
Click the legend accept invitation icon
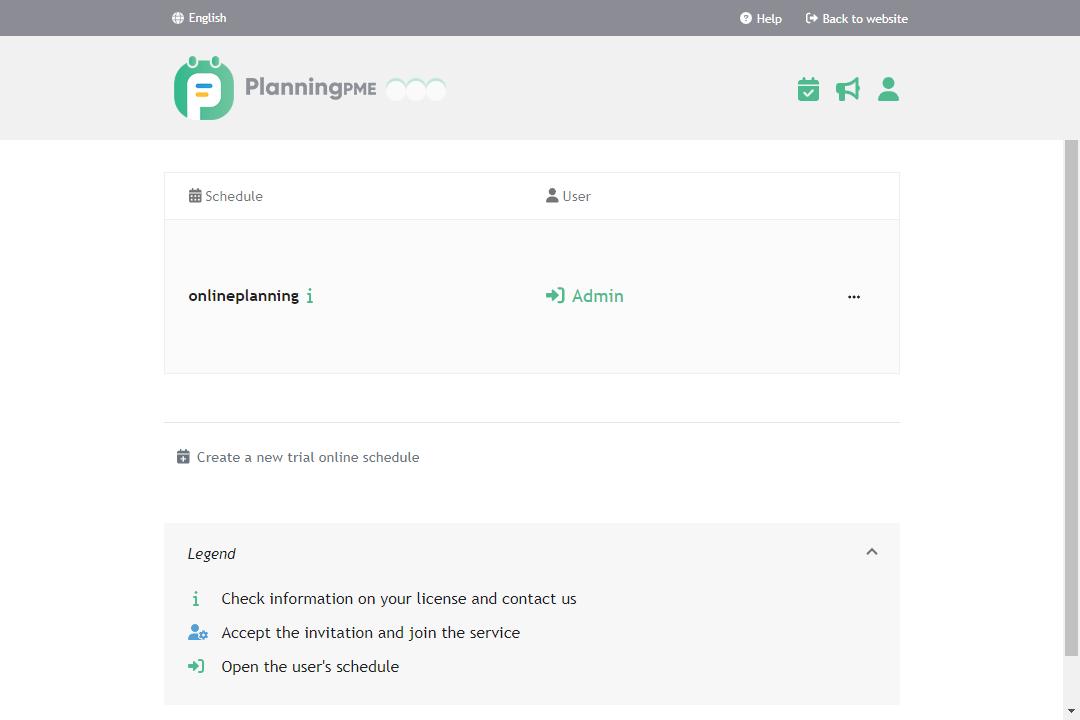coord(198,632)
